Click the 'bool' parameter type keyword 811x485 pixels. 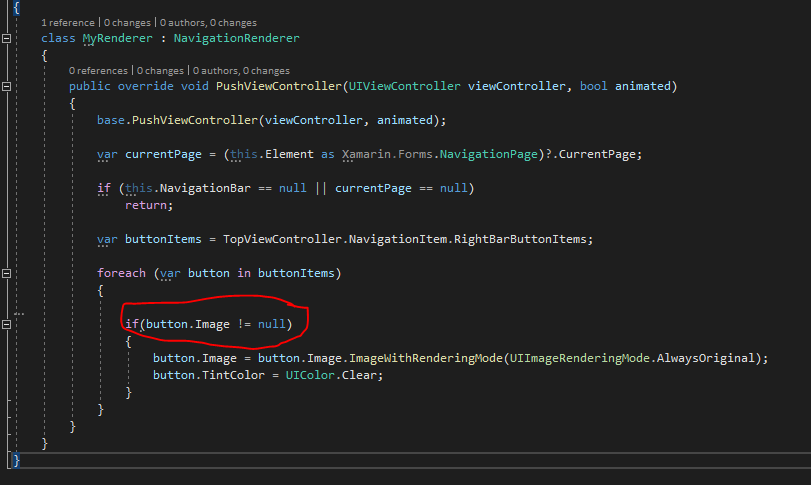pos(593,86)
